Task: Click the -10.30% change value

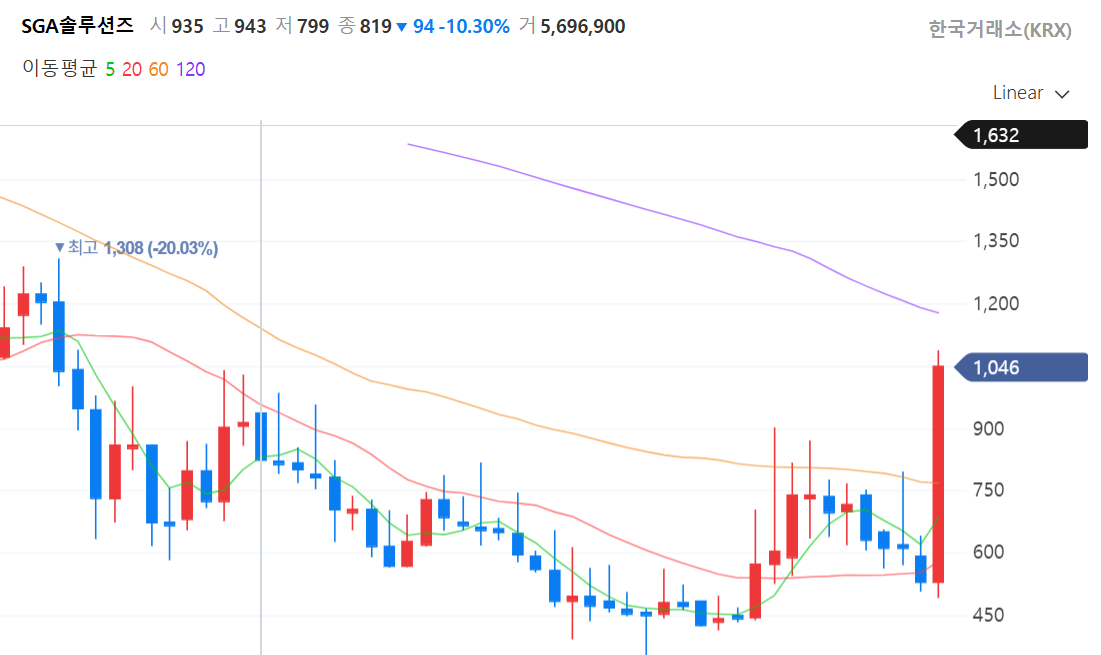Action: pyautogui.click(x=475, y=27)
